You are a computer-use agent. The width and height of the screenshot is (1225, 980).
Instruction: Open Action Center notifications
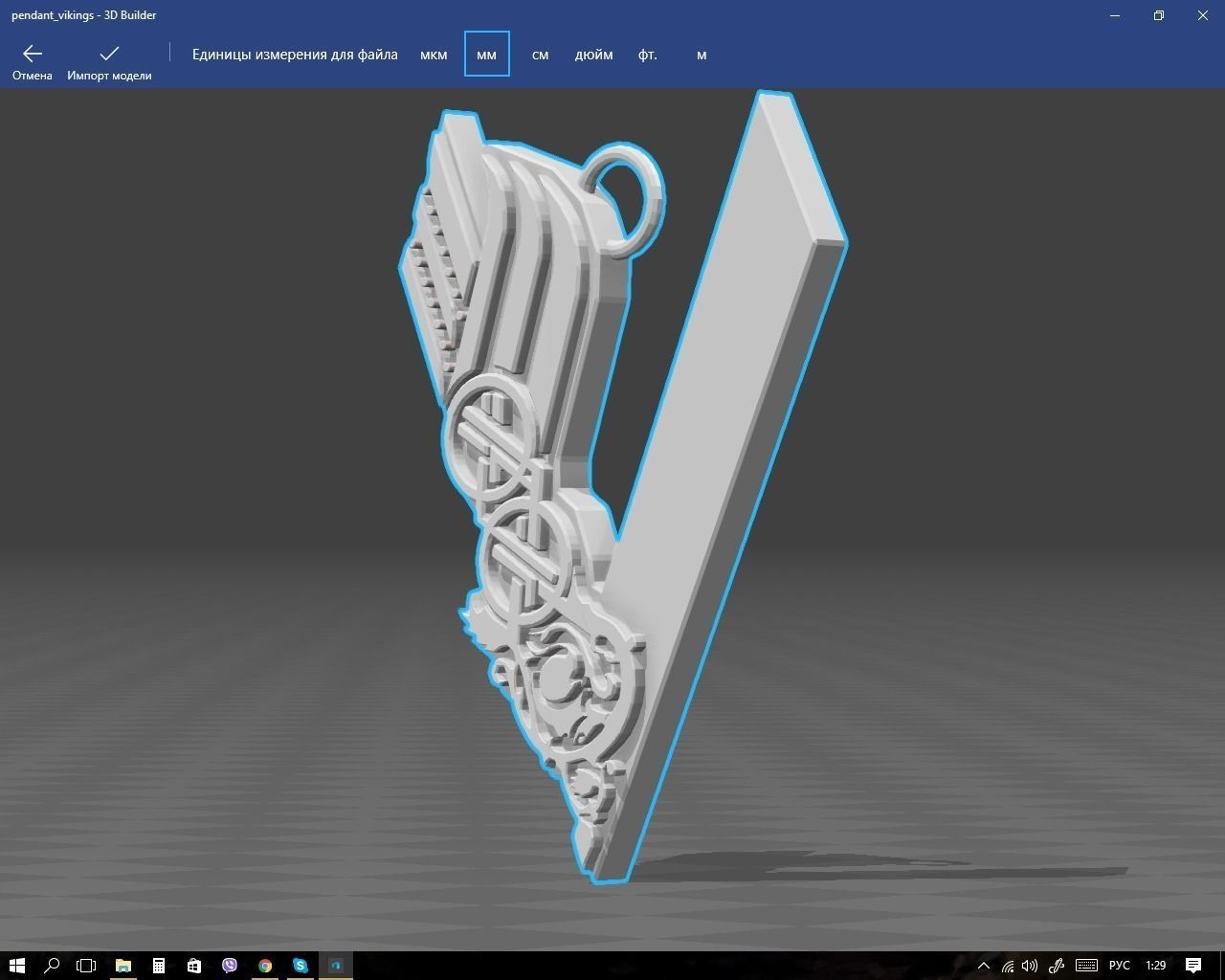click(x=1193, y=965)
